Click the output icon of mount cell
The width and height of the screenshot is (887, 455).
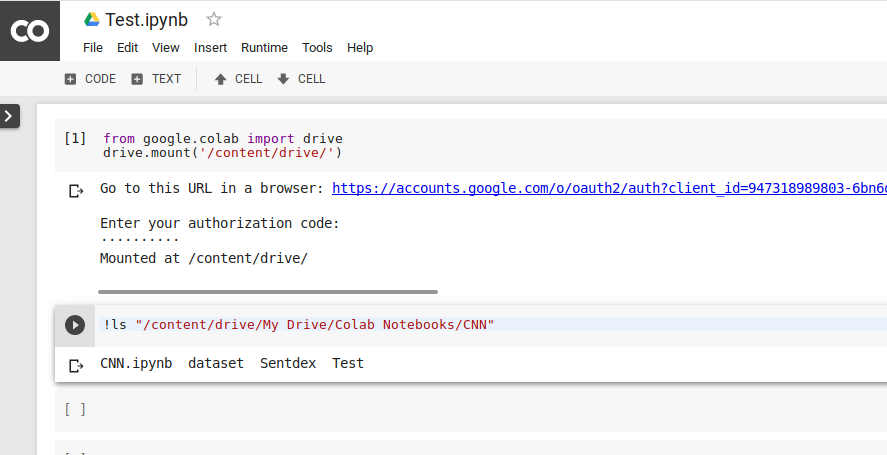76,190
